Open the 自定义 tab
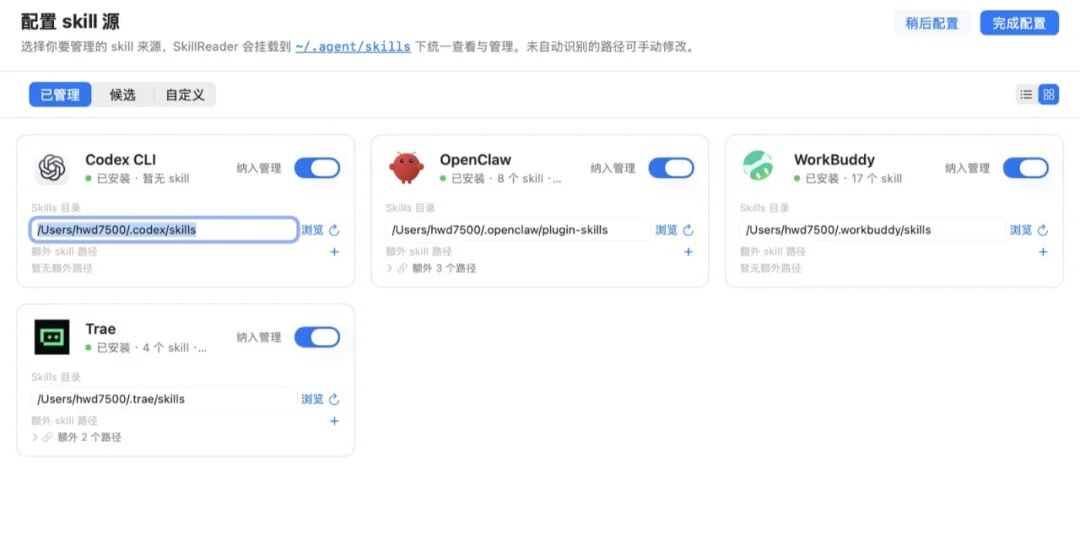The image size is (1080, 560). tap(185, 94)
